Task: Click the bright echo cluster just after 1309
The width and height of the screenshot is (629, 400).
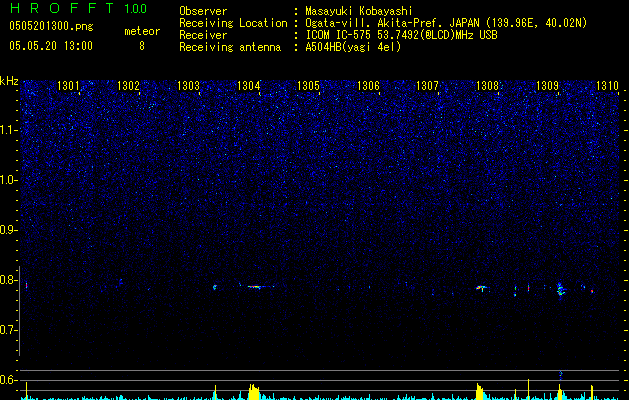Action: point(560,289)
